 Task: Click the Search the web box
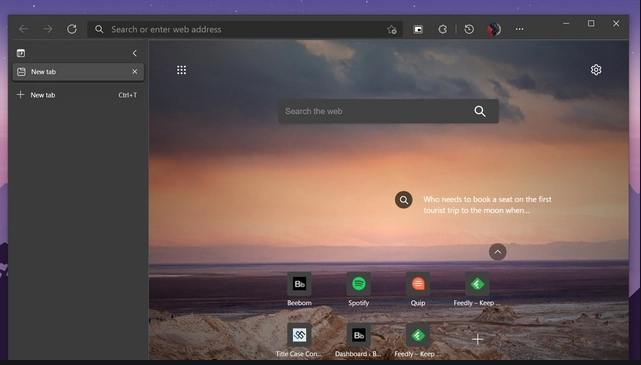click(388, 111)
